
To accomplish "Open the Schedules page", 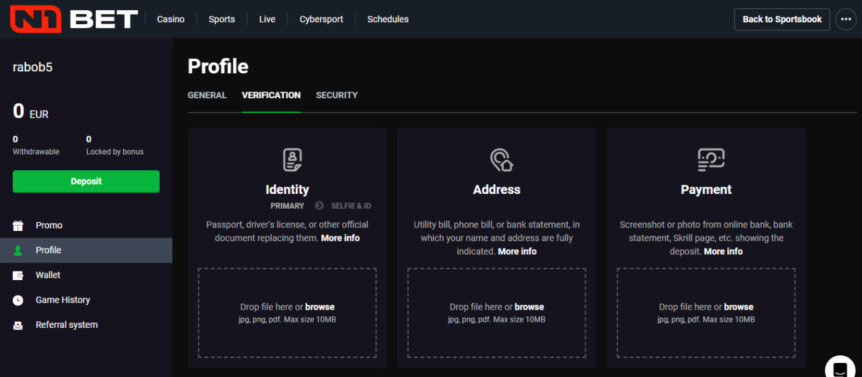I will point(388,19).
